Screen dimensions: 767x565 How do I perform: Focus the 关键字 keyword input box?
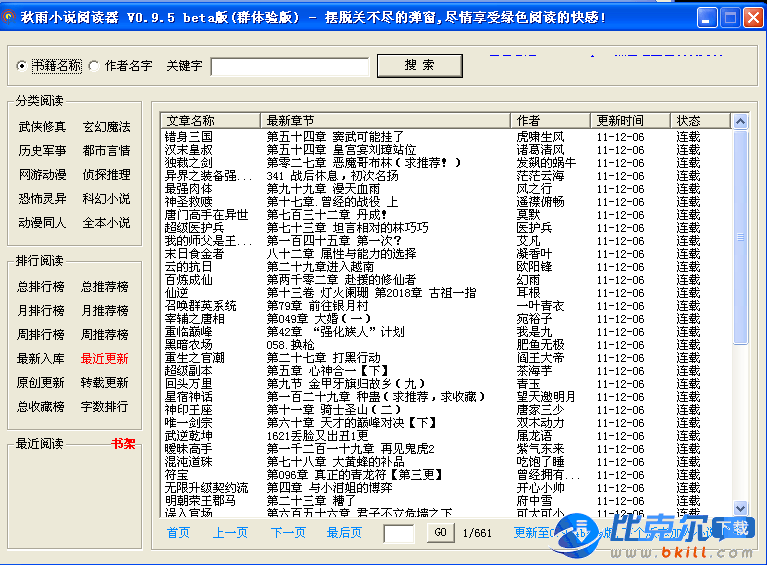(x=276, y=66)
